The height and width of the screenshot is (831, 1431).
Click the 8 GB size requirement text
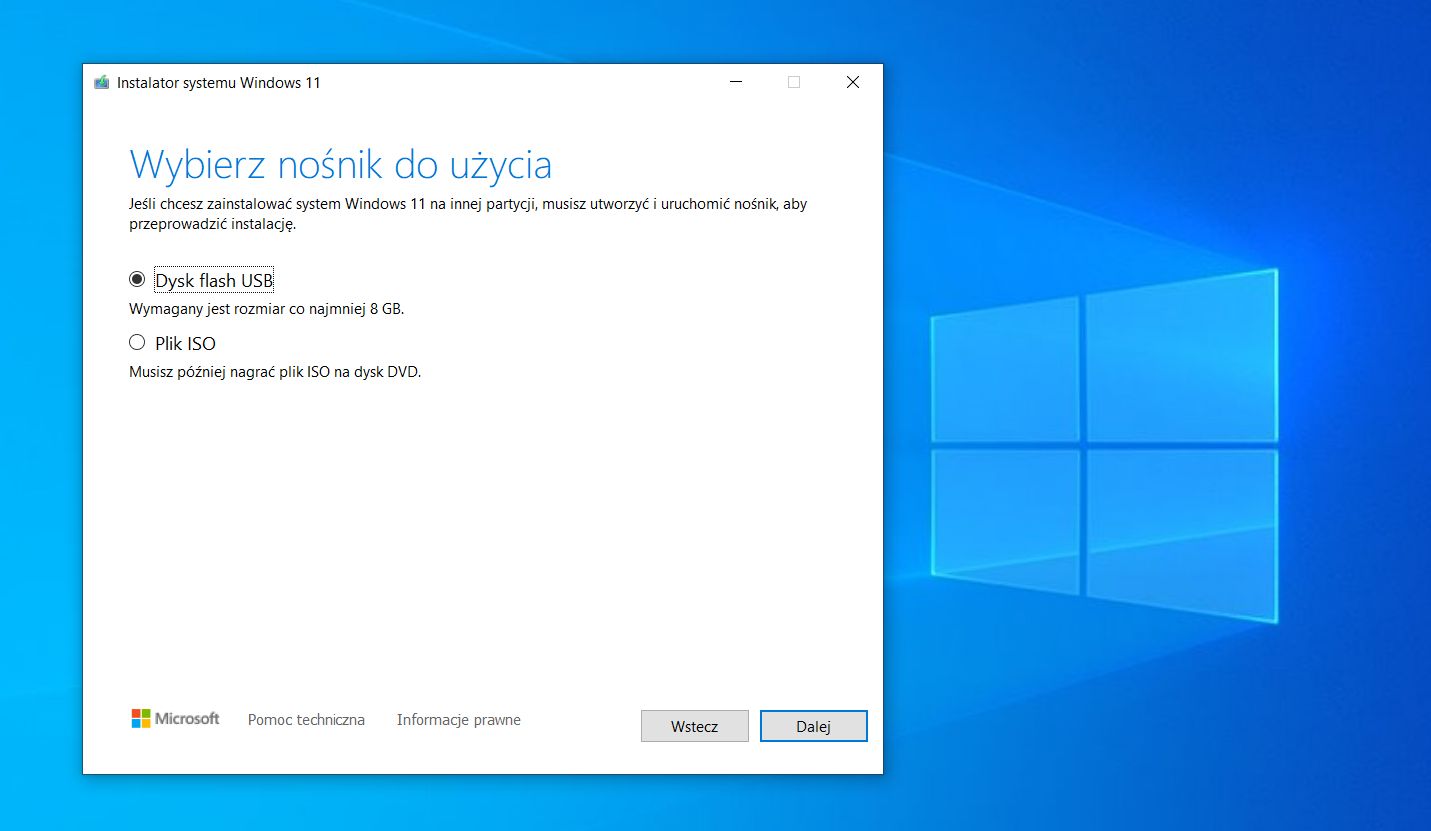pyautogui.click(x=266, y=309)
